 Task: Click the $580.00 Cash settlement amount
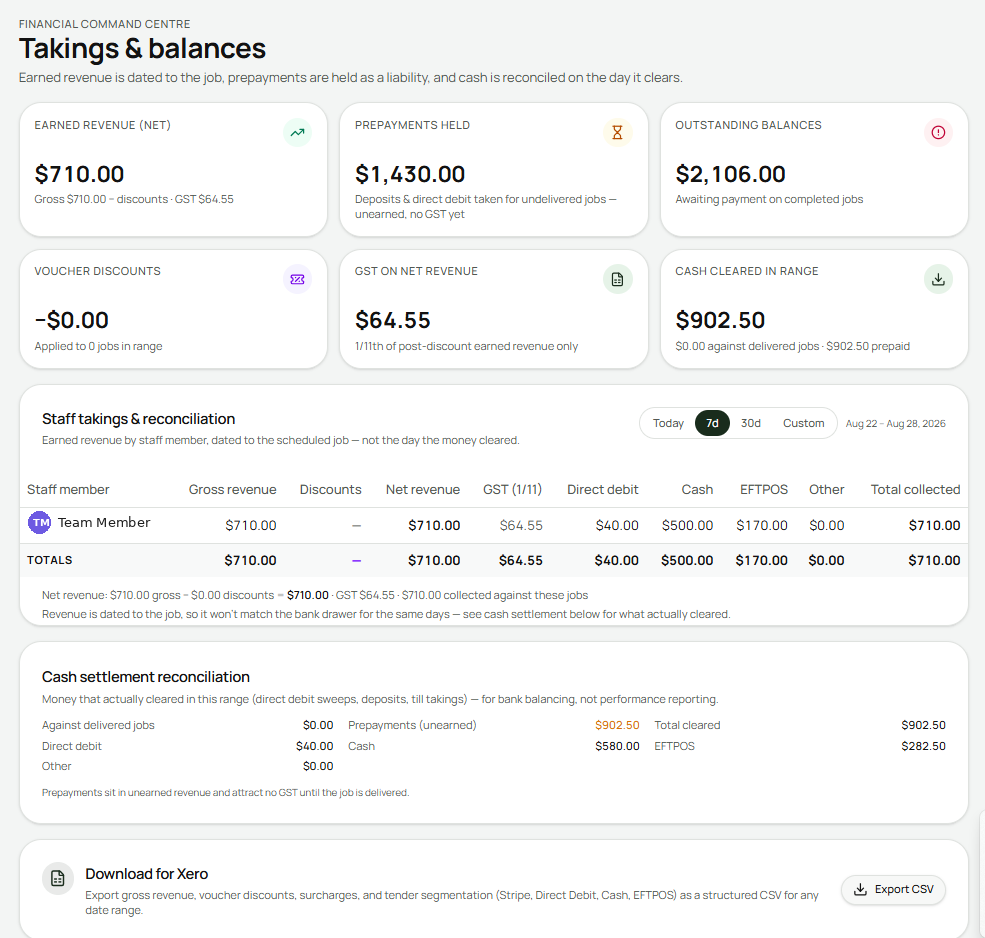click(x=617, y=746)
